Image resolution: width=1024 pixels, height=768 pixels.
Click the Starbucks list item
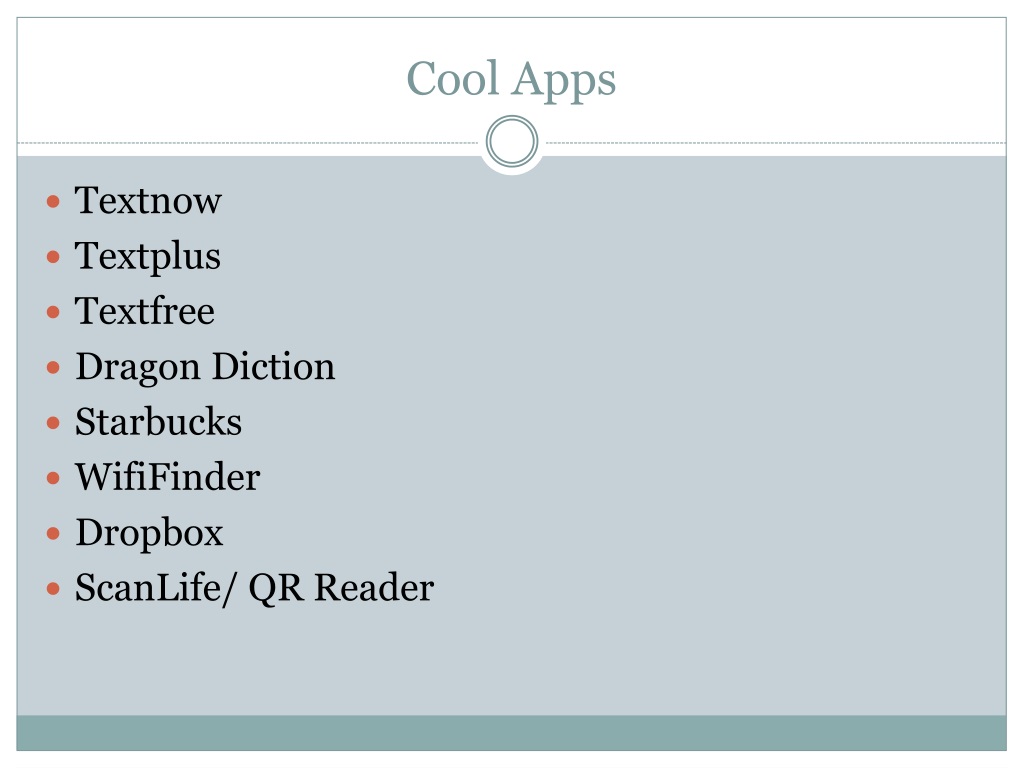(159, 422)
